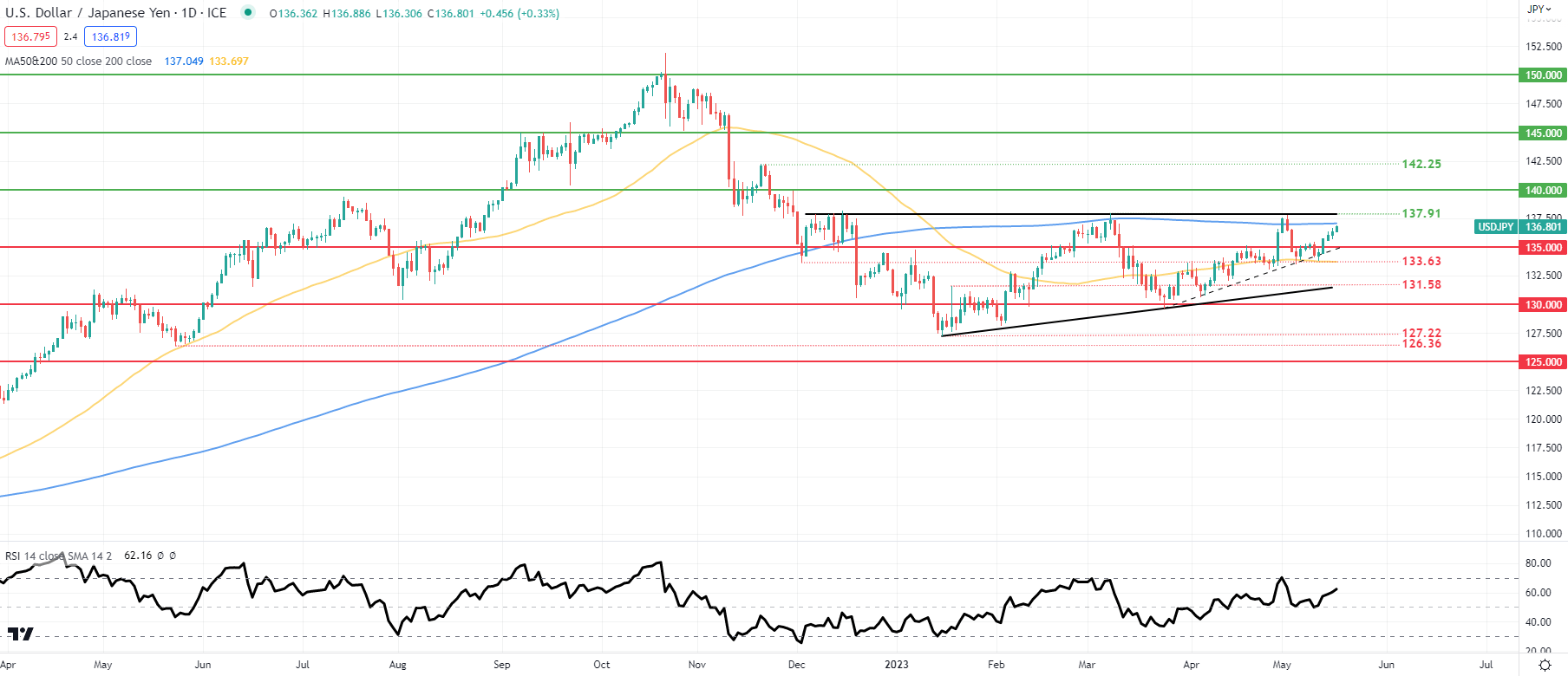This screenshot has width=1568, height=676.
Task: Click the Mar date on time axis
Action: [x=1087, y=665]
